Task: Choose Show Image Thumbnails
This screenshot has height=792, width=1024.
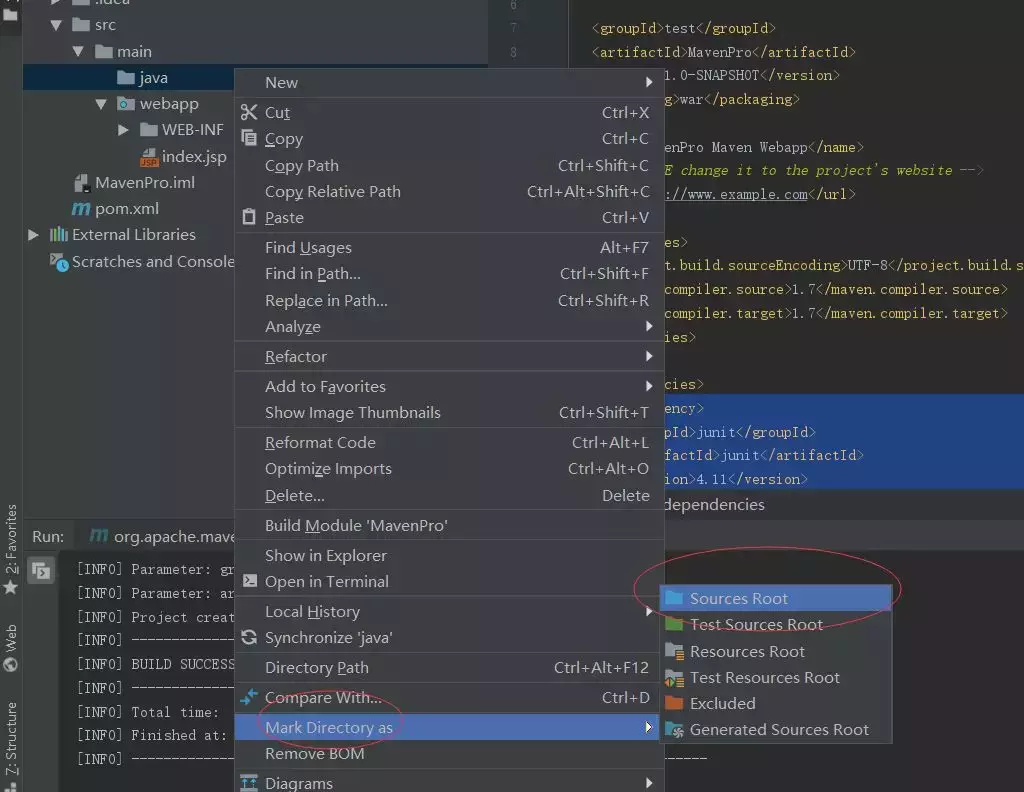Action: click(x=449, y=412)
